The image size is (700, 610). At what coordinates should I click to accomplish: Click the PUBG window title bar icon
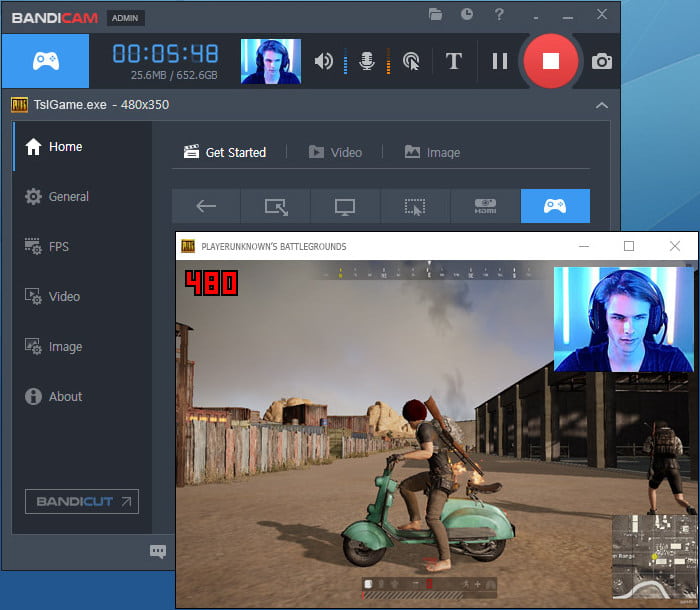pyautogui.click(x=188, y=246)
